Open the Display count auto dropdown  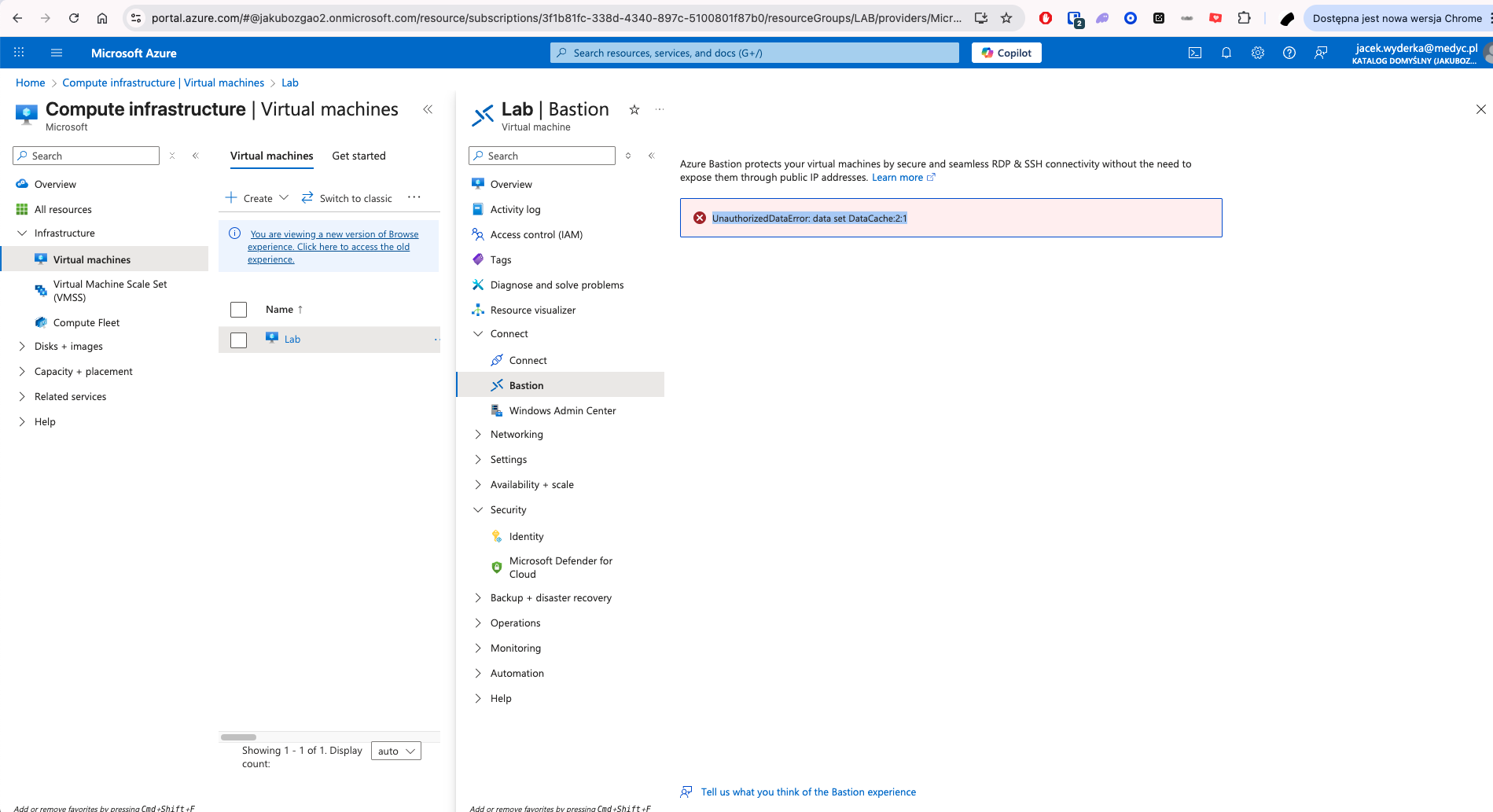[395, 751]
